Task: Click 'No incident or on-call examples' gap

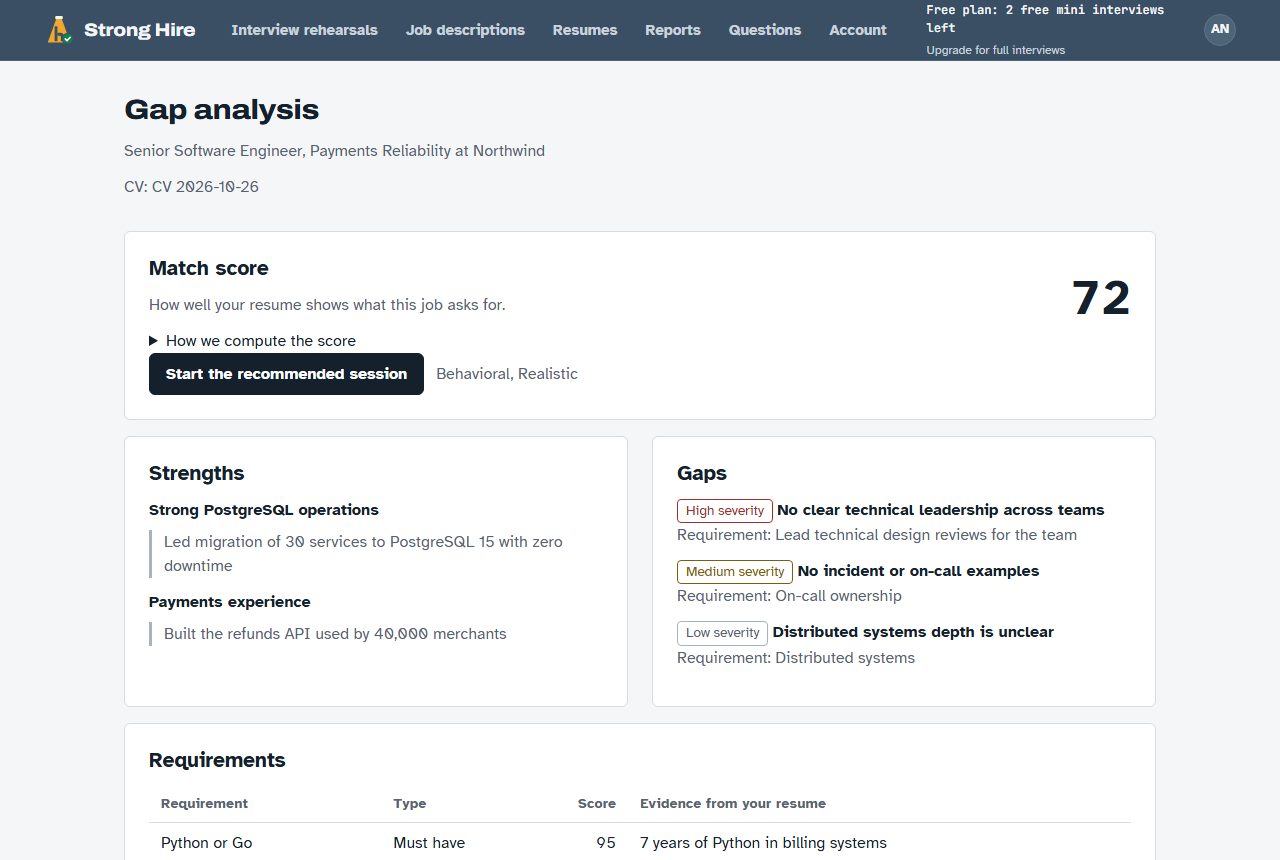Action: [918, 571]
